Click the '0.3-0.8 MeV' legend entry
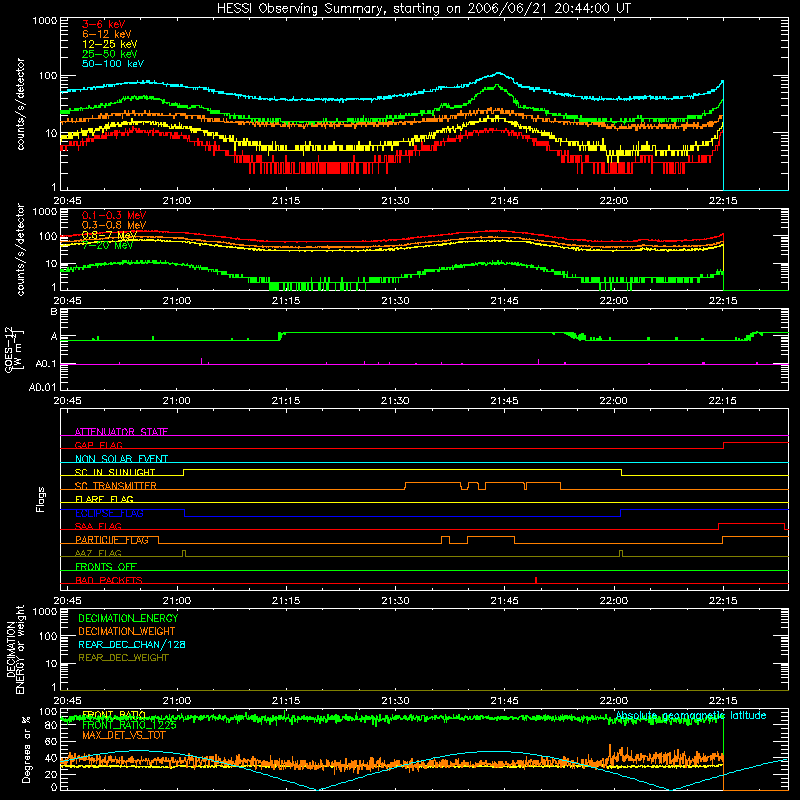This screenshot has height=800, width=800. 114,225
